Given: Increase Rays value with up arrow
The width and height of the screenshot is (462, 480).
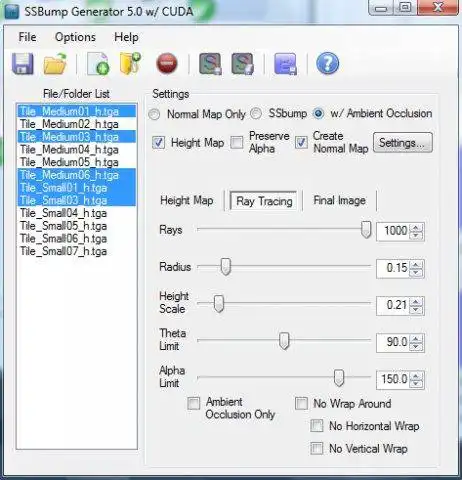Looking at the screenshot, I should pos(416,228).
